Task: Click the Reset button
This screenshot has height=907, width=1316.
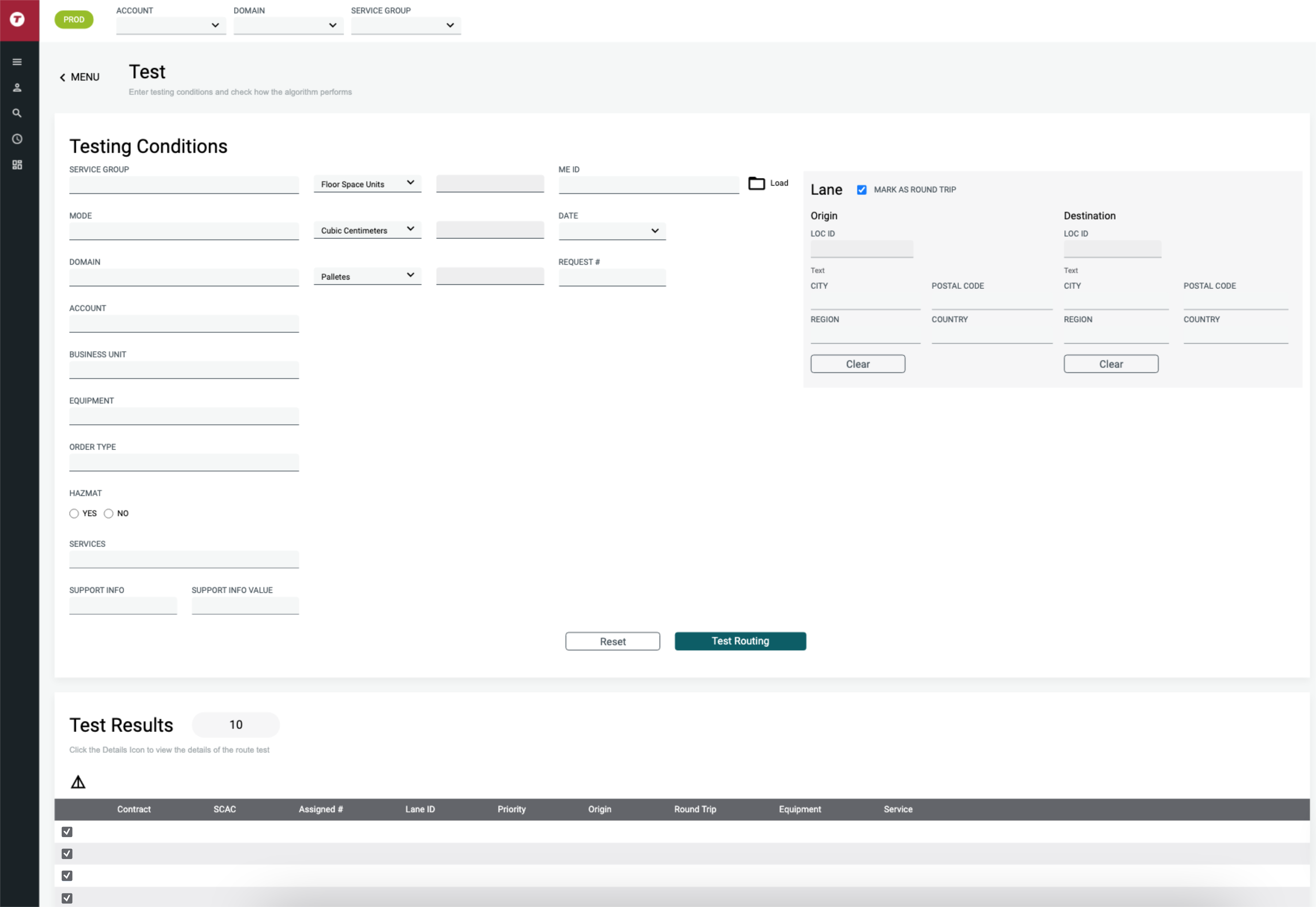Action: (612, 641)
